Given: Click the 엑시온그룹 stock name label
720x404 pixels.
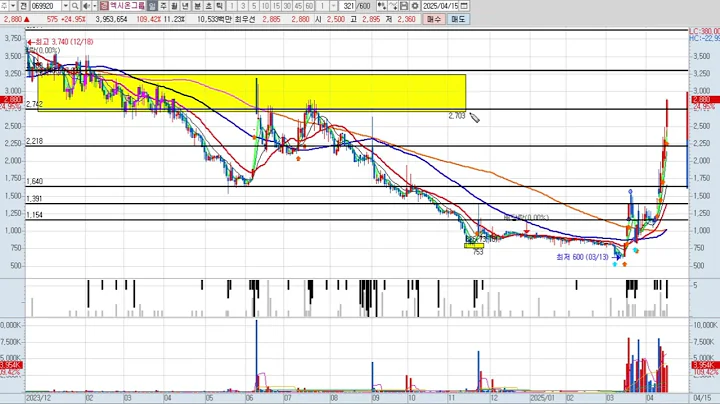Looking at the screenshot, I should [127, 6].
